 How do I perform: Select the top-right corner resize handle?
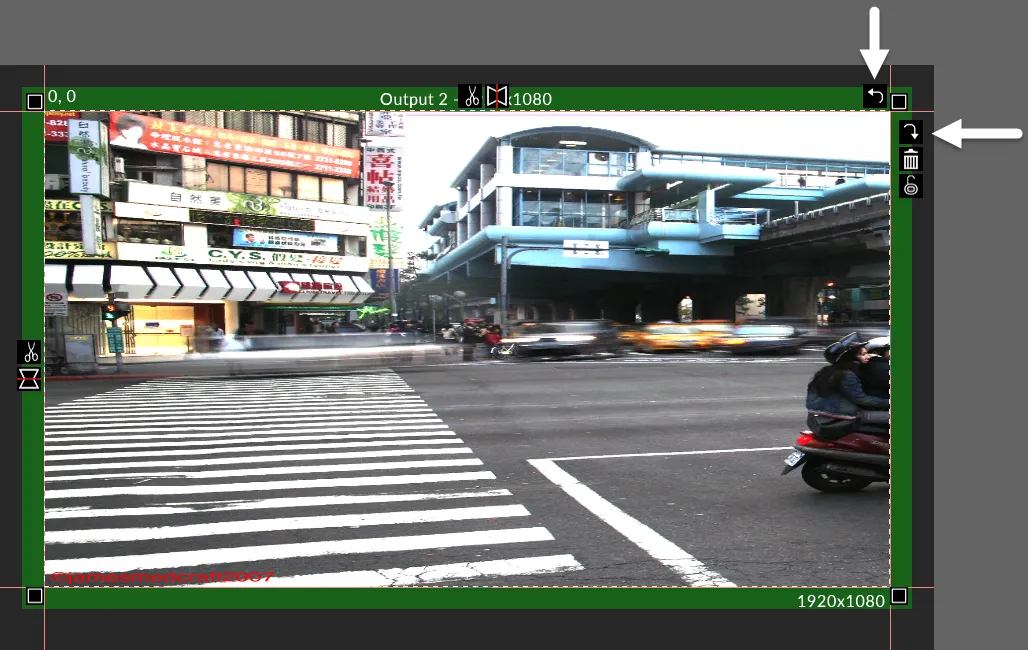pyautogui.click(x=899, y=101)
